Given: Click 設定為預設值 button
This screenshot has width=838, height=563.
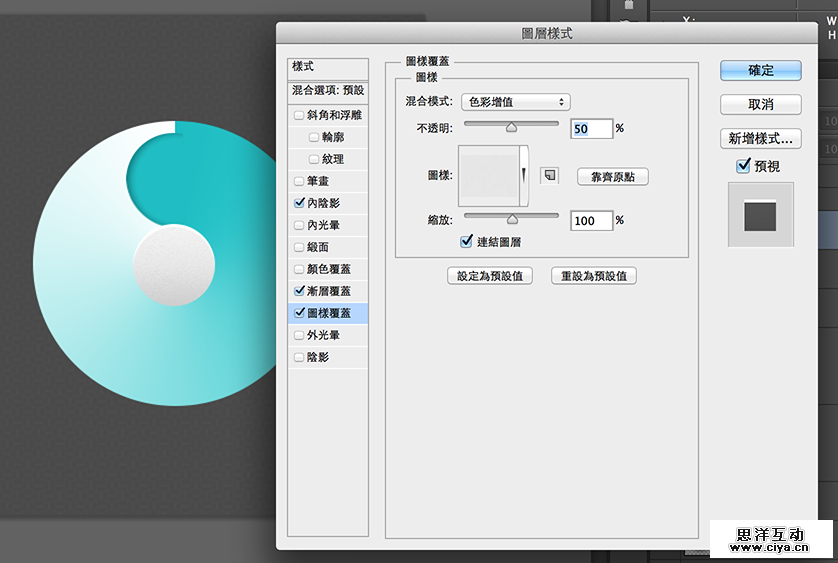Looking at the screenshot, I should point(490,276).
